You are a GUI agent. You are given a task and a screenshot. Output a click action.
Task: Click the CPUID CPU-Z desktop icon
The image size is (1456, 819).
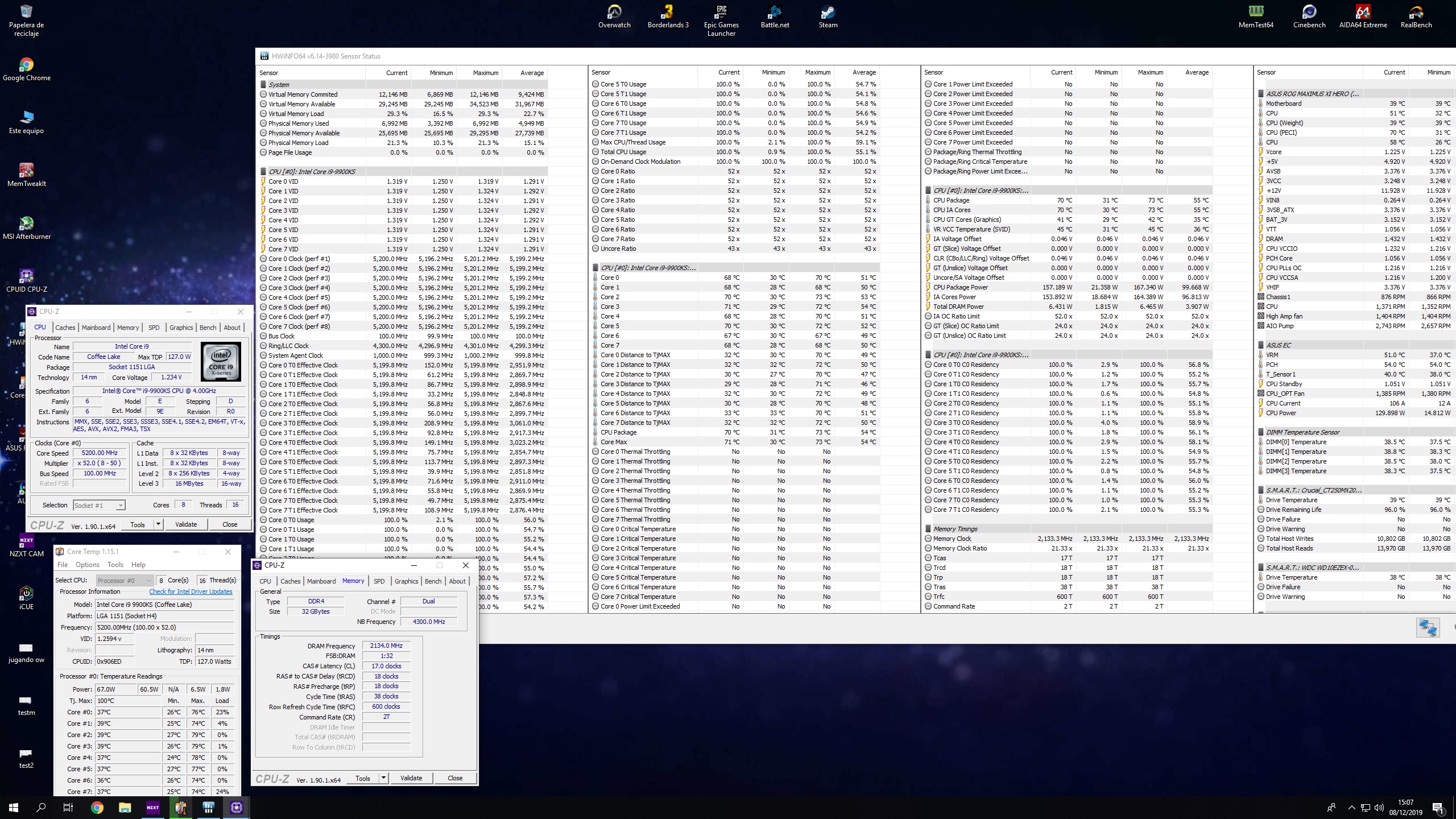(x=26, y=280)
